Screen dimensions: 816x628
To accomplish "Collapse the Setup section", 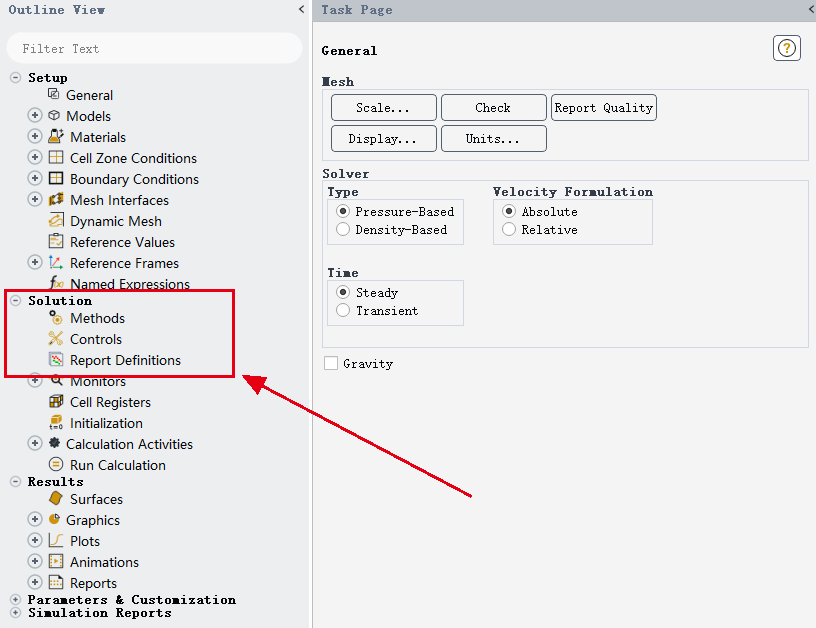I will coord(15,78).
